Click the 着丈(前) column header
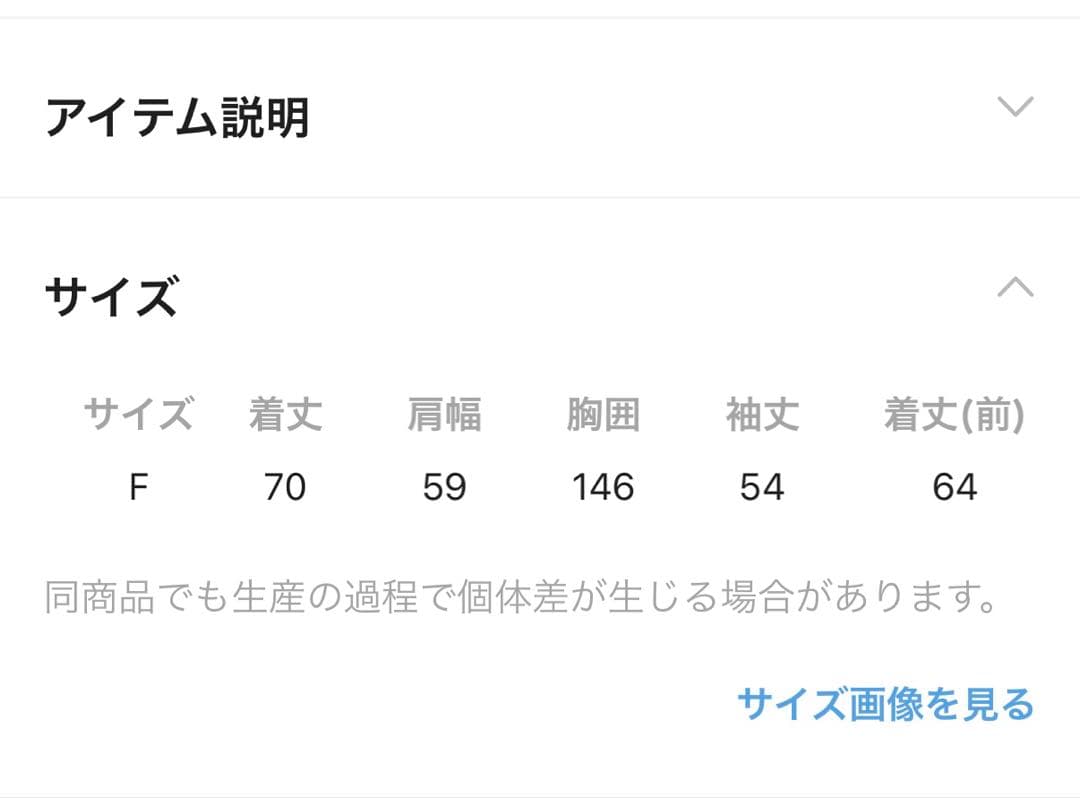The width and height of the screenshot is (1080, 798). tap(954, 414)
